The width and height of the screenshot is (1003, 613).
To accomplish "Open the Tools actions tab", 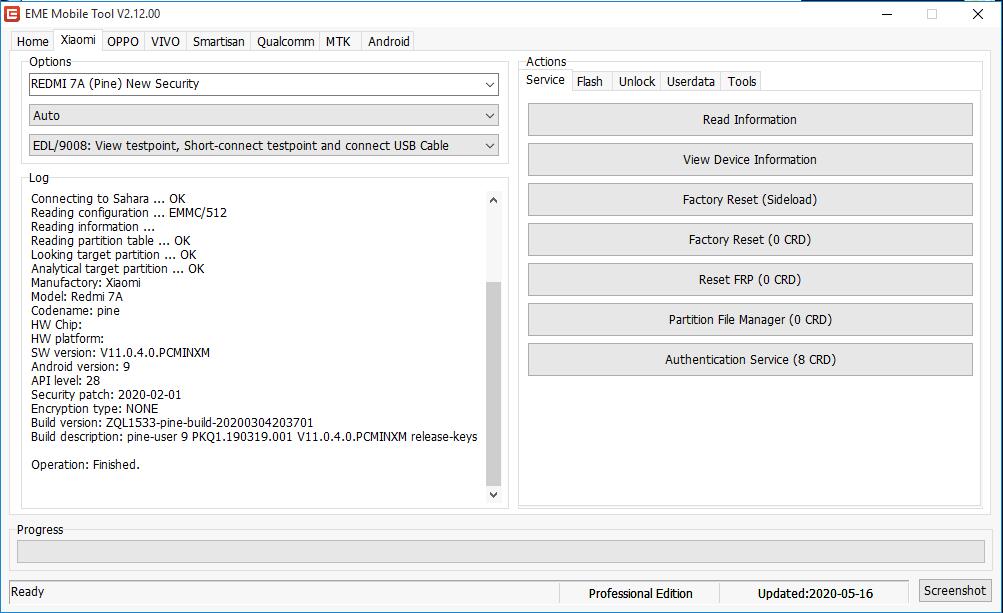I will coord(741,82).
